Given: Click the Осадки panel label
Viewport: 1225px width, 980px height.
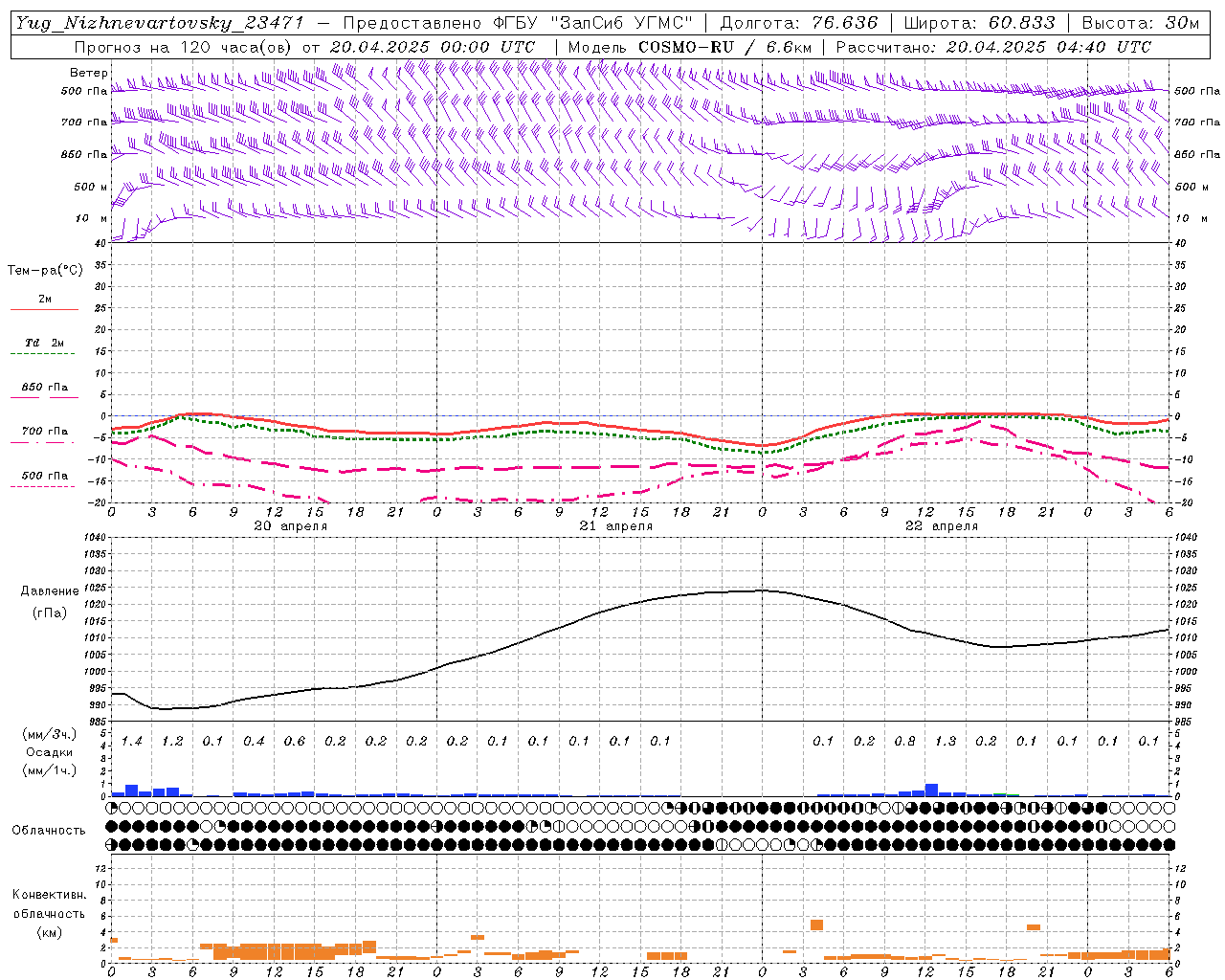Looking at the screenshot, I should (x=49, y=752).
